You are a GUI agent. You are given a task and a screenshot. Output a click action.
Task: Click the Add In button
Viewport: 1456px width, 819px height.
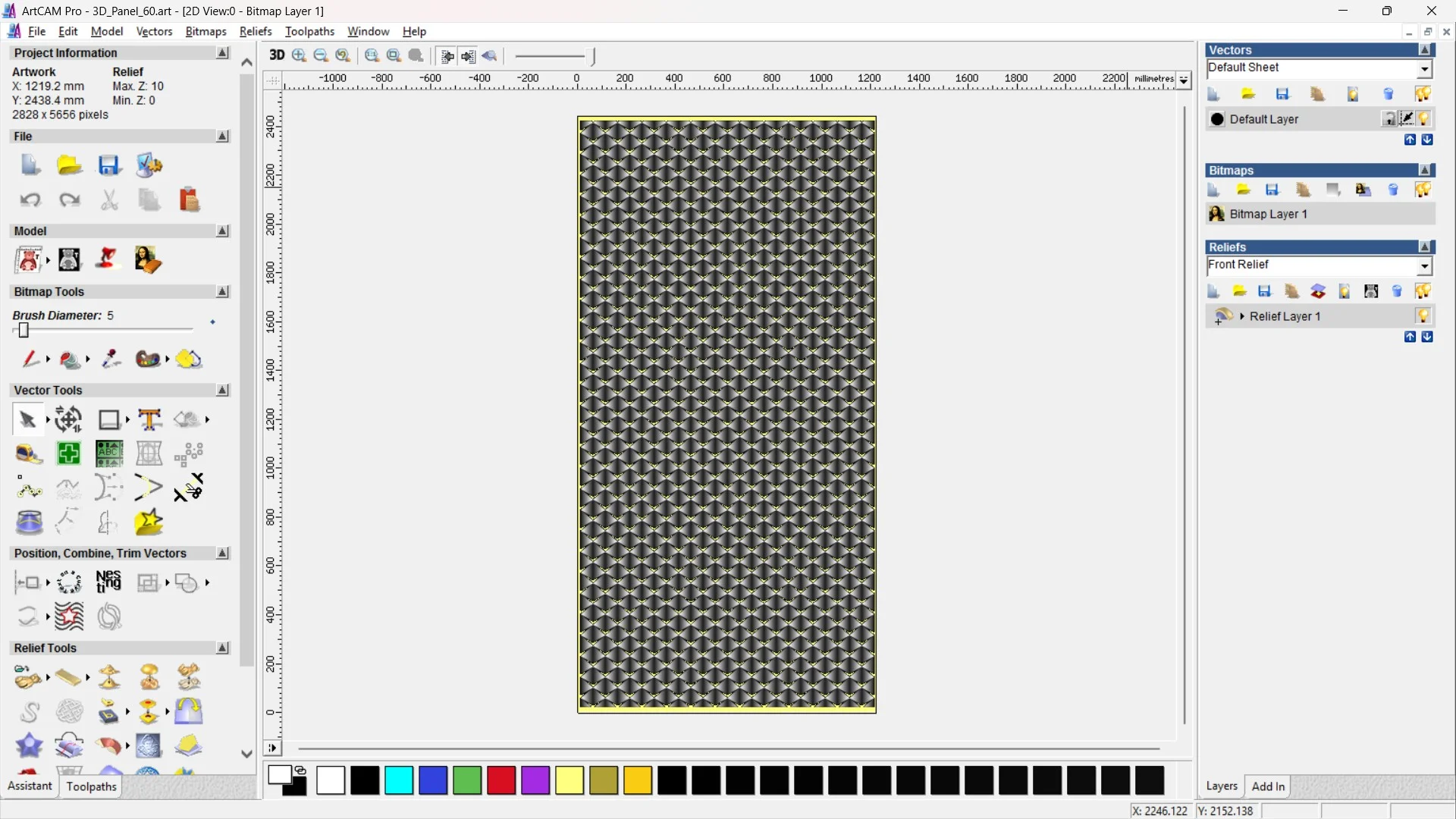1269,786
